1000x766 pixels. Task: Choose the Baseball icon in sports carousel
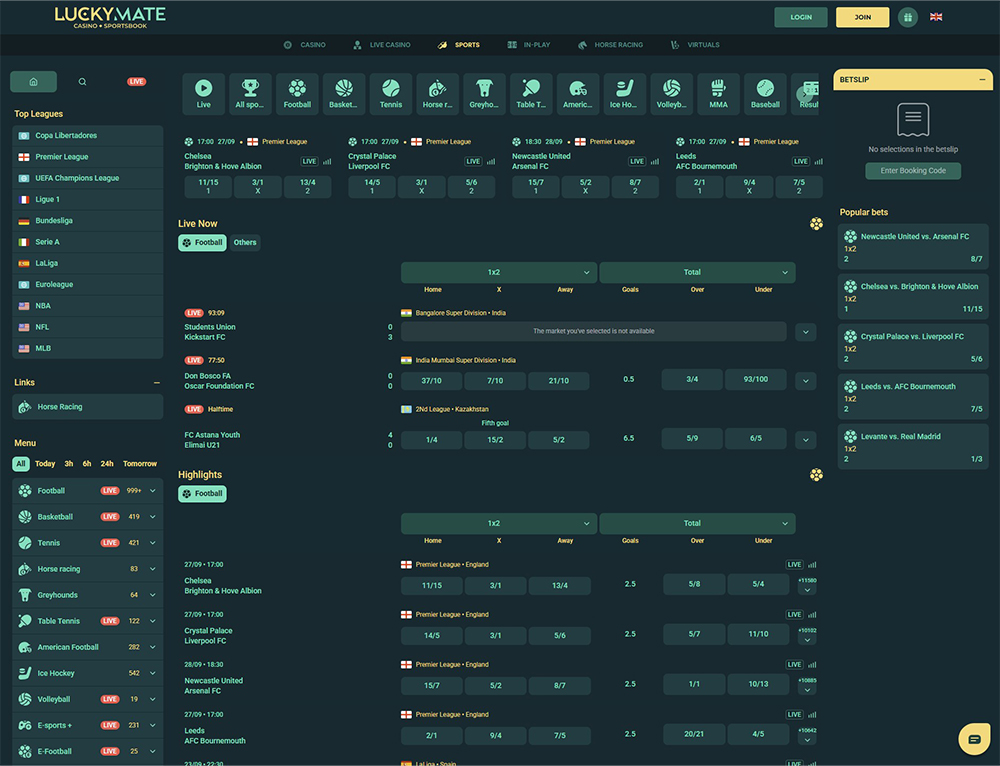coord(765,93)
